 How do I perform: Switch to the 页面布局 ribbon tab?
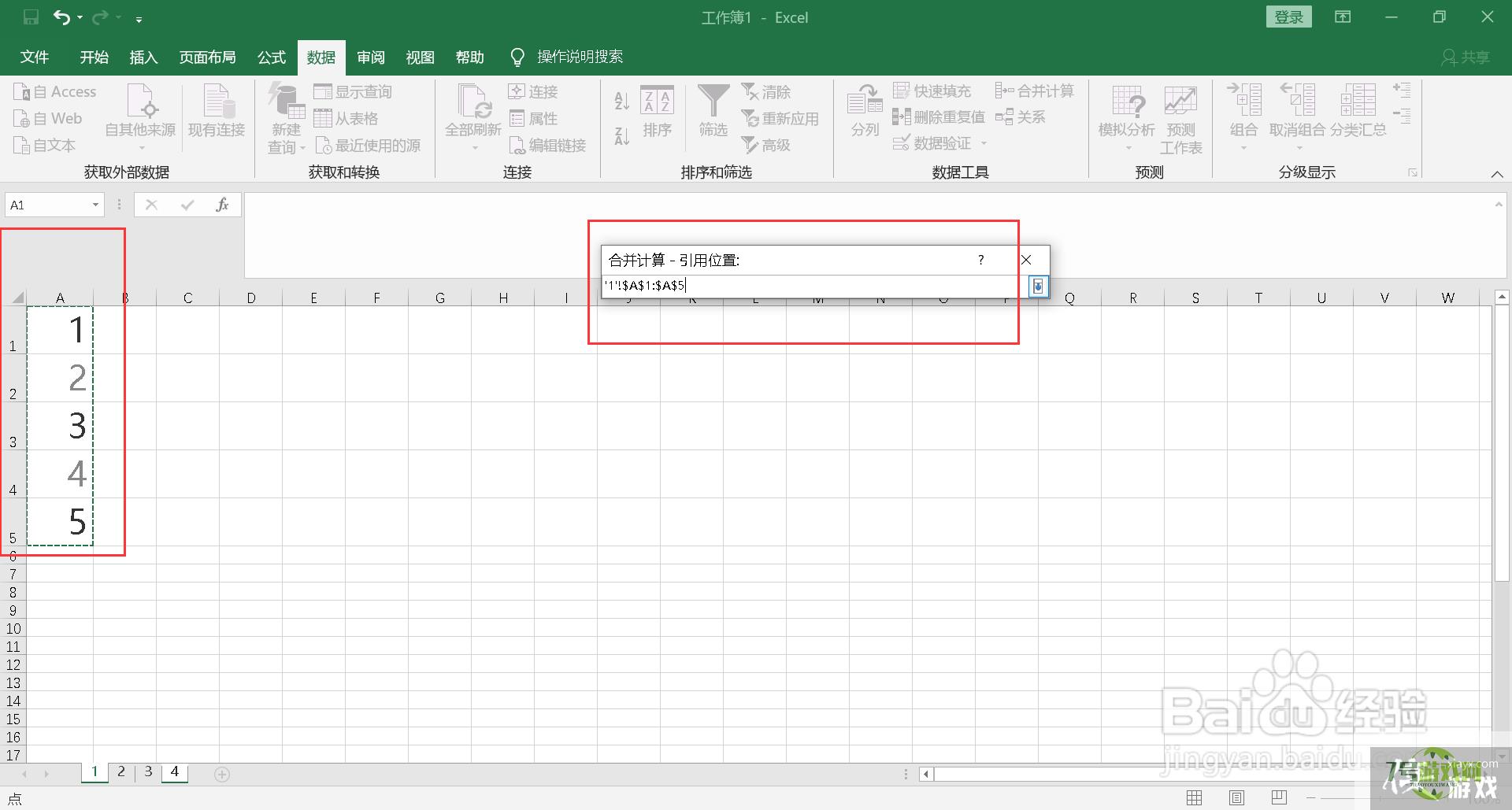pyautogui.click(x=208, y=57)
